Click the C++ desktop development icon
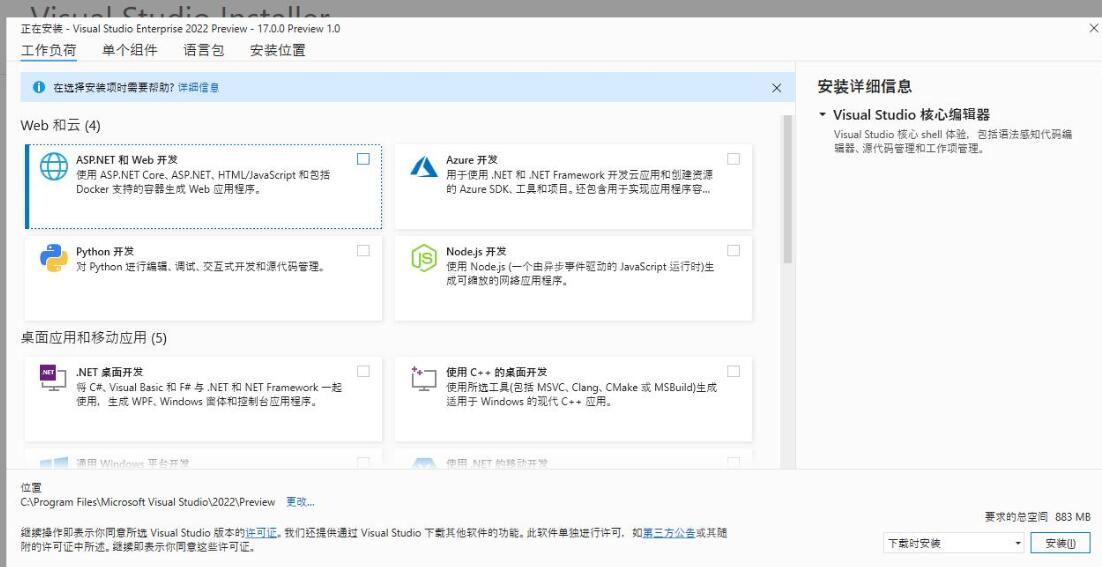Screen dimensions: 1102x567 click(x=425, y=379)
